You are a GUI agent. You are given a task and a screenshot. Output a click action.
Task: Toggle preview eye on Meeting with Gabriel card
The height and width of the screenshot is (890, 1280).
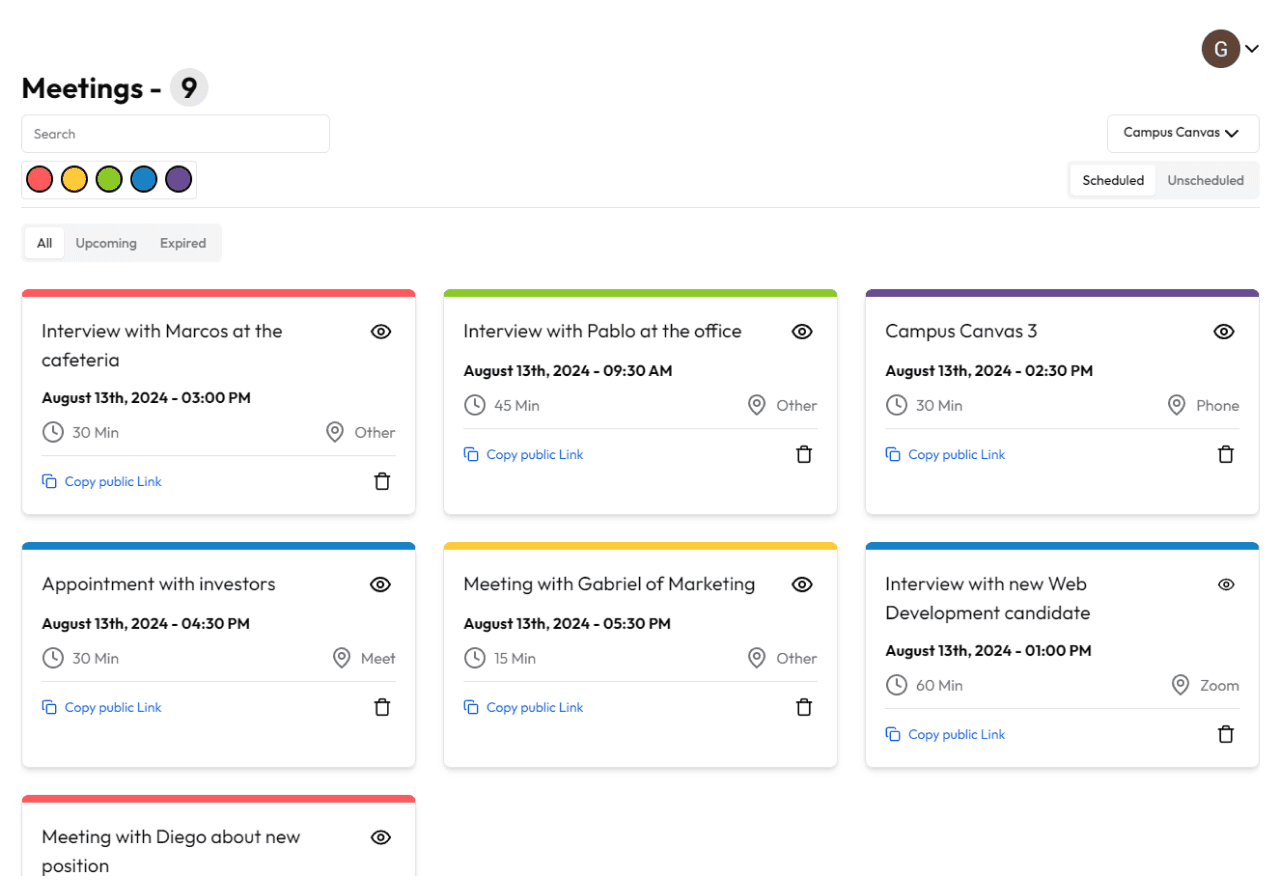click(802, 584)
